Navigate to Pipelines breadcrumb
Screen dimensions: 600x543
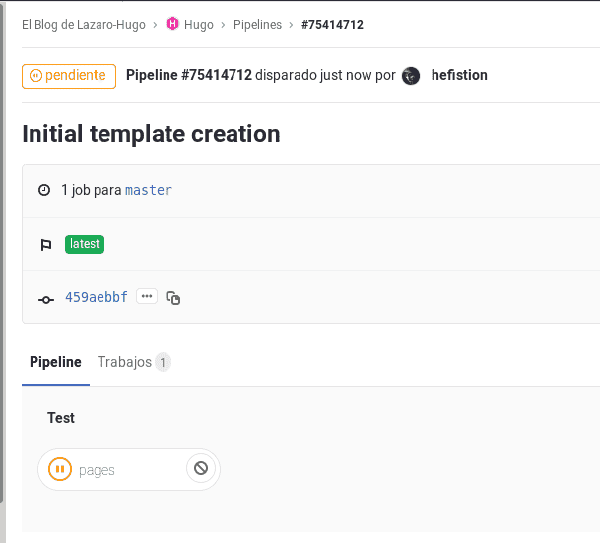pyautogui.click(x=257, y=25)
